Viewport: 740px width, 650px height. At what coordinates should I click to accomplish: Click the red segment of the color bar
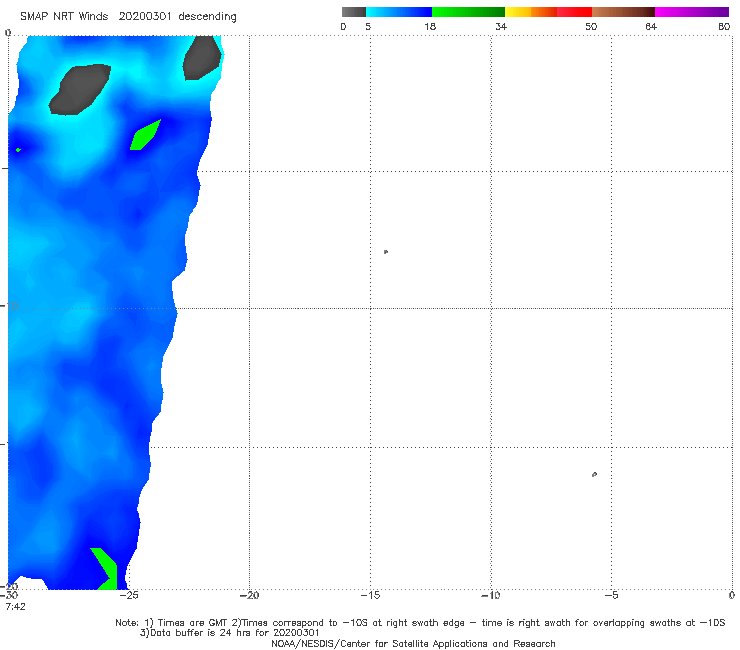(574, 12)
